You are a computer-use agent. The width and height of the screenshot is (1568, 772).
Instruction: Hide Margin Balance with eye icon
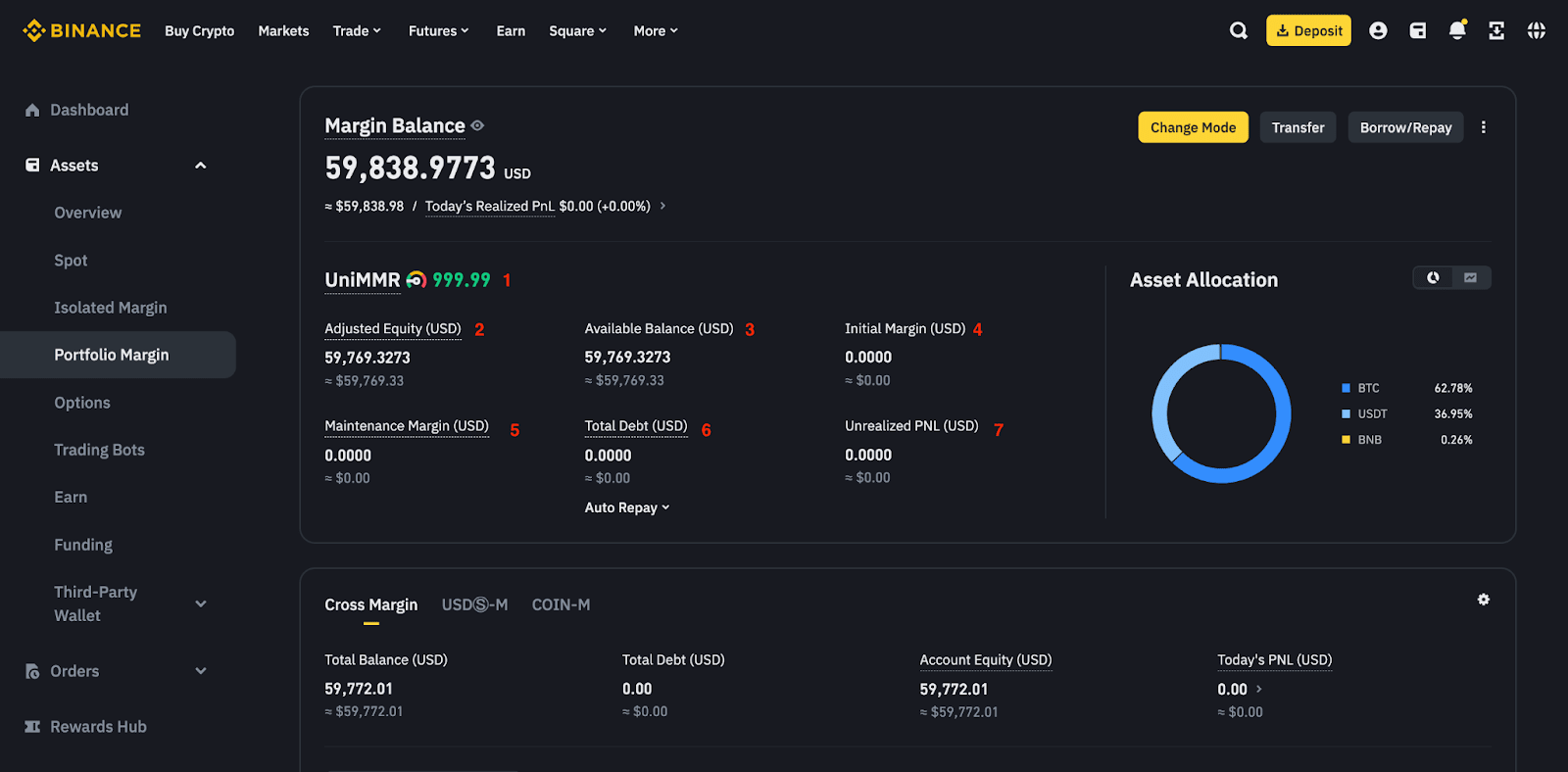pos(477,125)
